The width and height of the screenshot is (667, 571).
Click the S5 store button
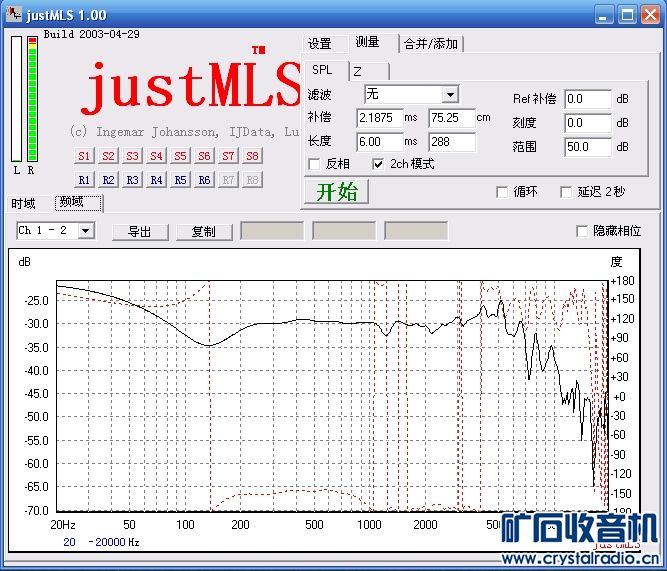[180, 156]
